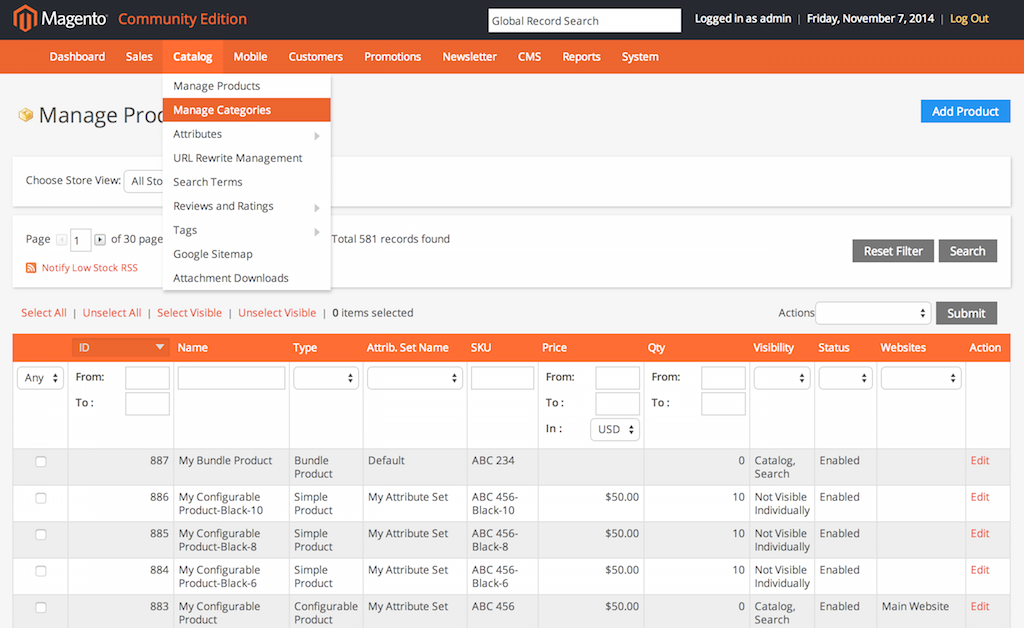The width and height of the screenshot is (1024, 628).
Task: Open the Status filter dropdown
Action: [846, 377]
